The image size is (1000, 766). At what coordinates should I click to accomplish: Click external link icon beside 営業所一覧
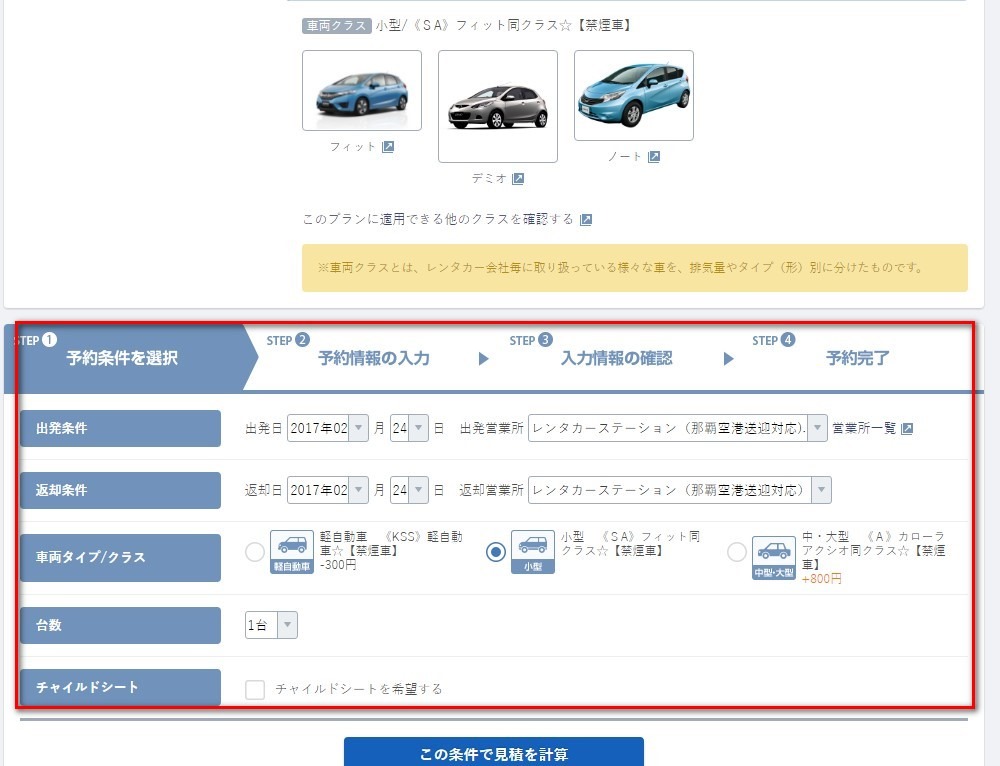click(x=907, y=429)
